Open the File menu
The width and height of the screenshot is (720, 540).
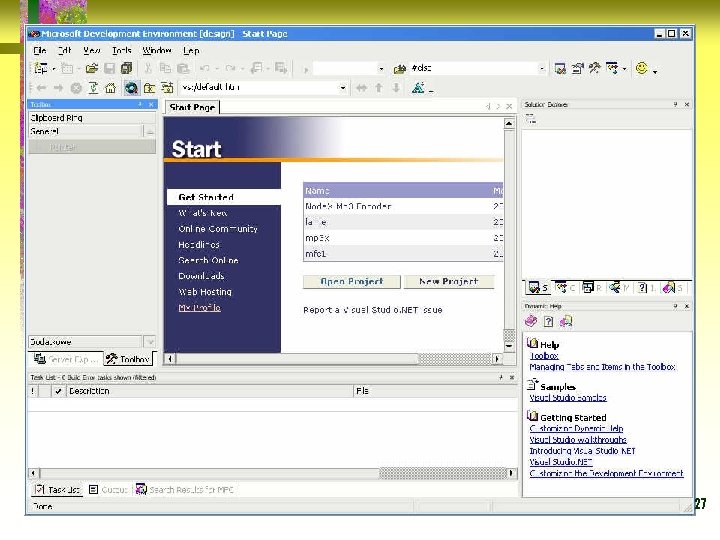39,51
